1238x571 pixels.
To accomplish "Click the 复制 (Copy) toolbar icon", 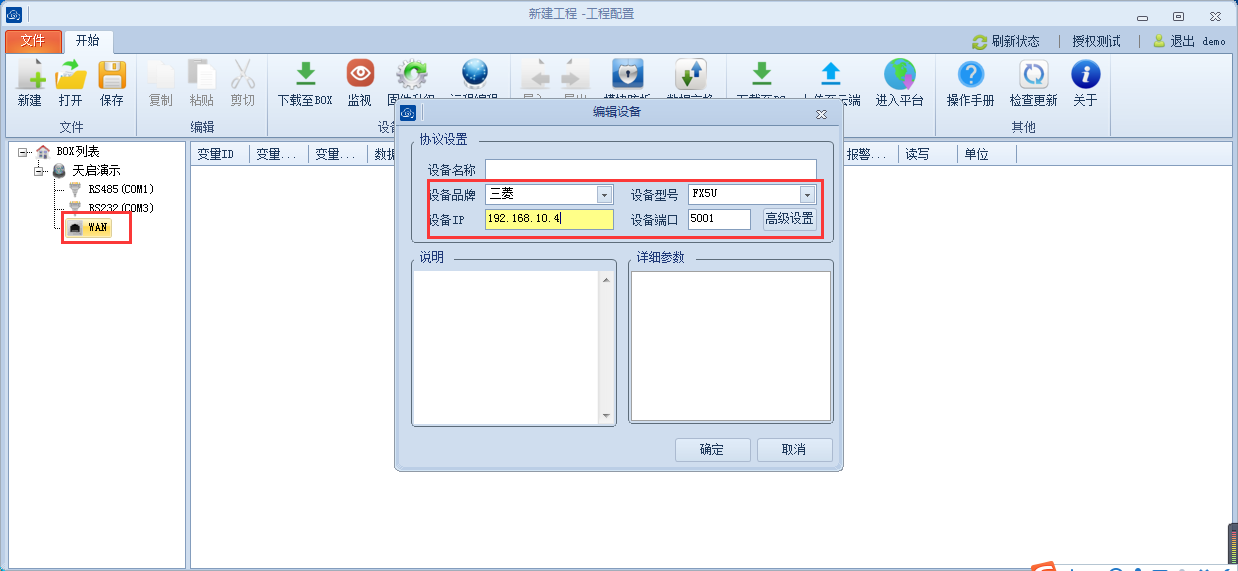I will (x=160, y=75).
